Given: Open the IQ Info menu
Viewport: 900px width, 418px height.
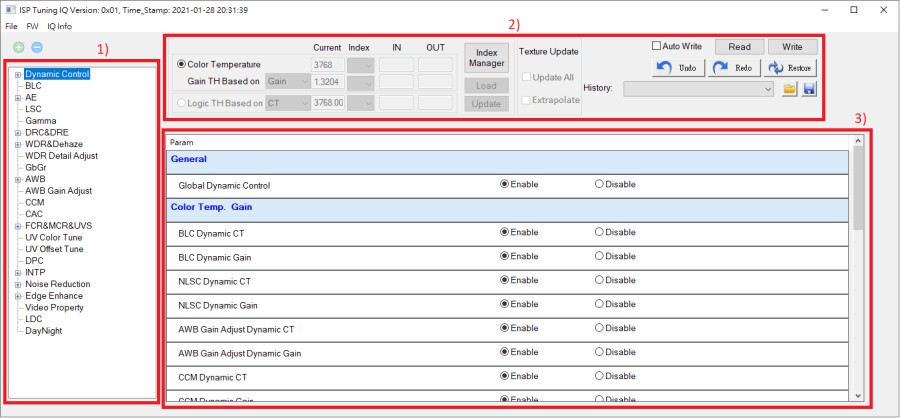Looking at the screenshot, I should point(59,25).
